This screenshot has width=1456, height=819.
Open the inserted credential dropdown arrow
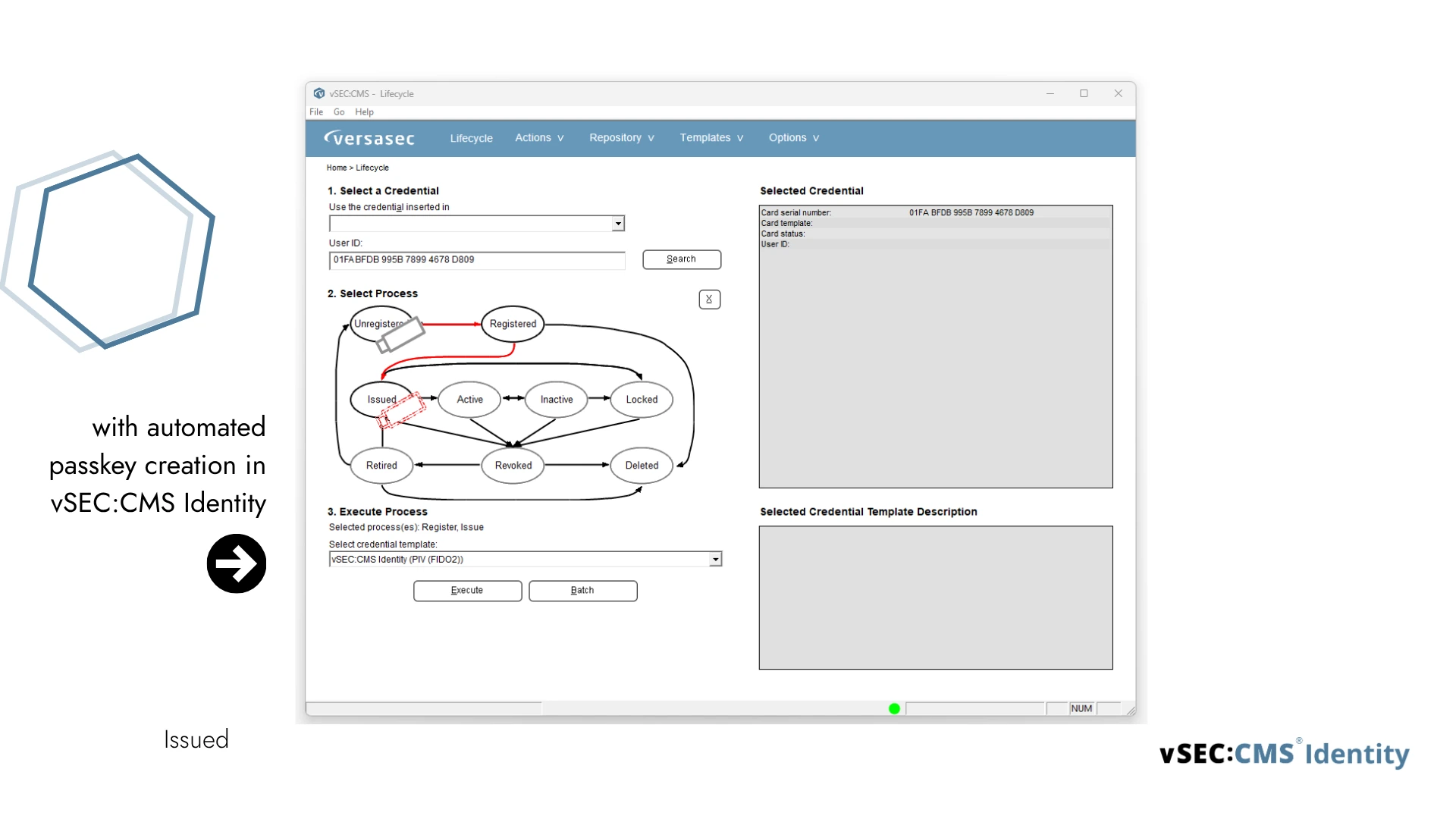[x=618, y=224]
